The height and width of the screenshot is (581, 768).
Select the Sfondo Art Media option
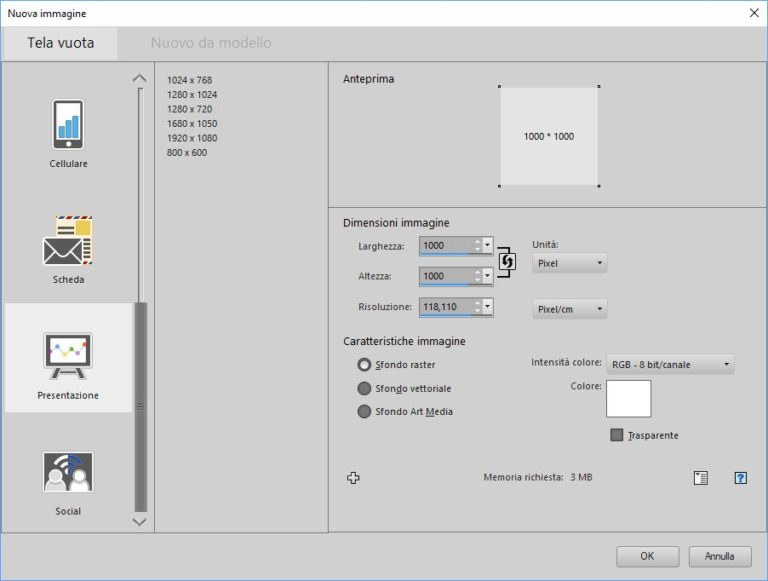[365, 411]
